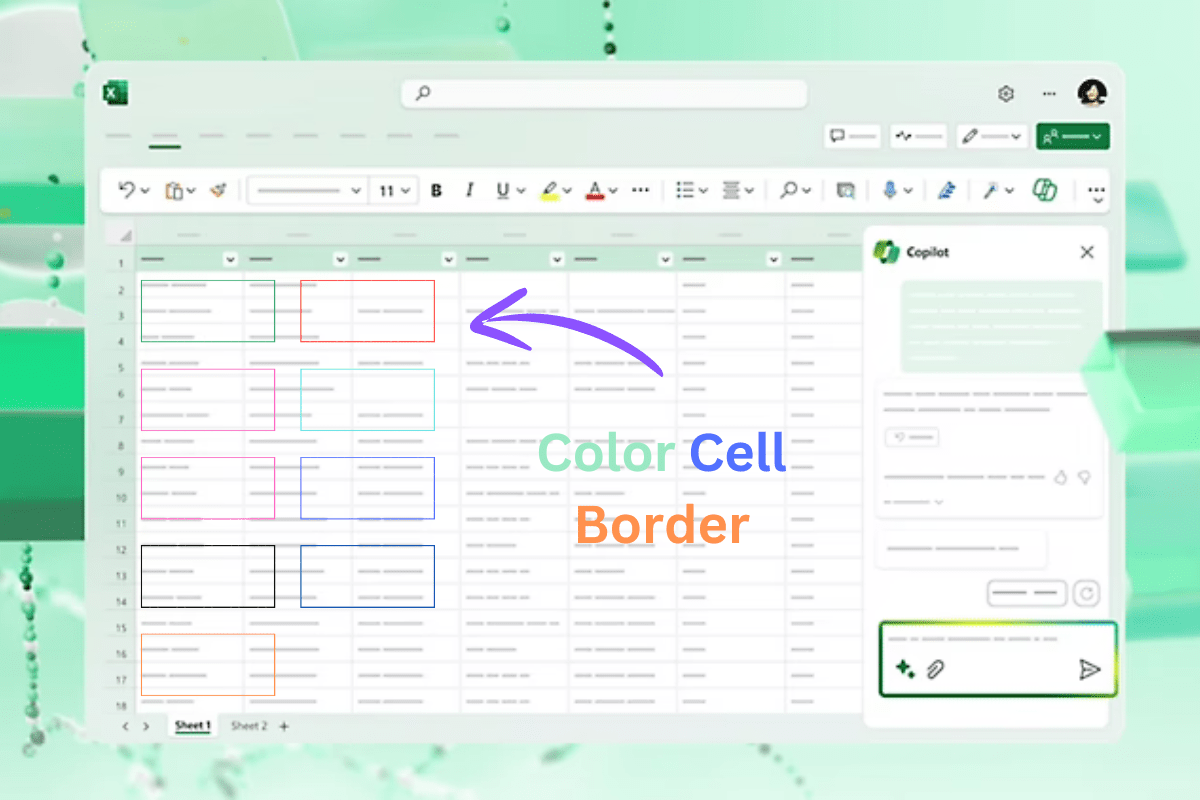Open the sparkle prompt guide icon
The height and width of the screenshot is (800, 1200).
(x=905, y=669)
